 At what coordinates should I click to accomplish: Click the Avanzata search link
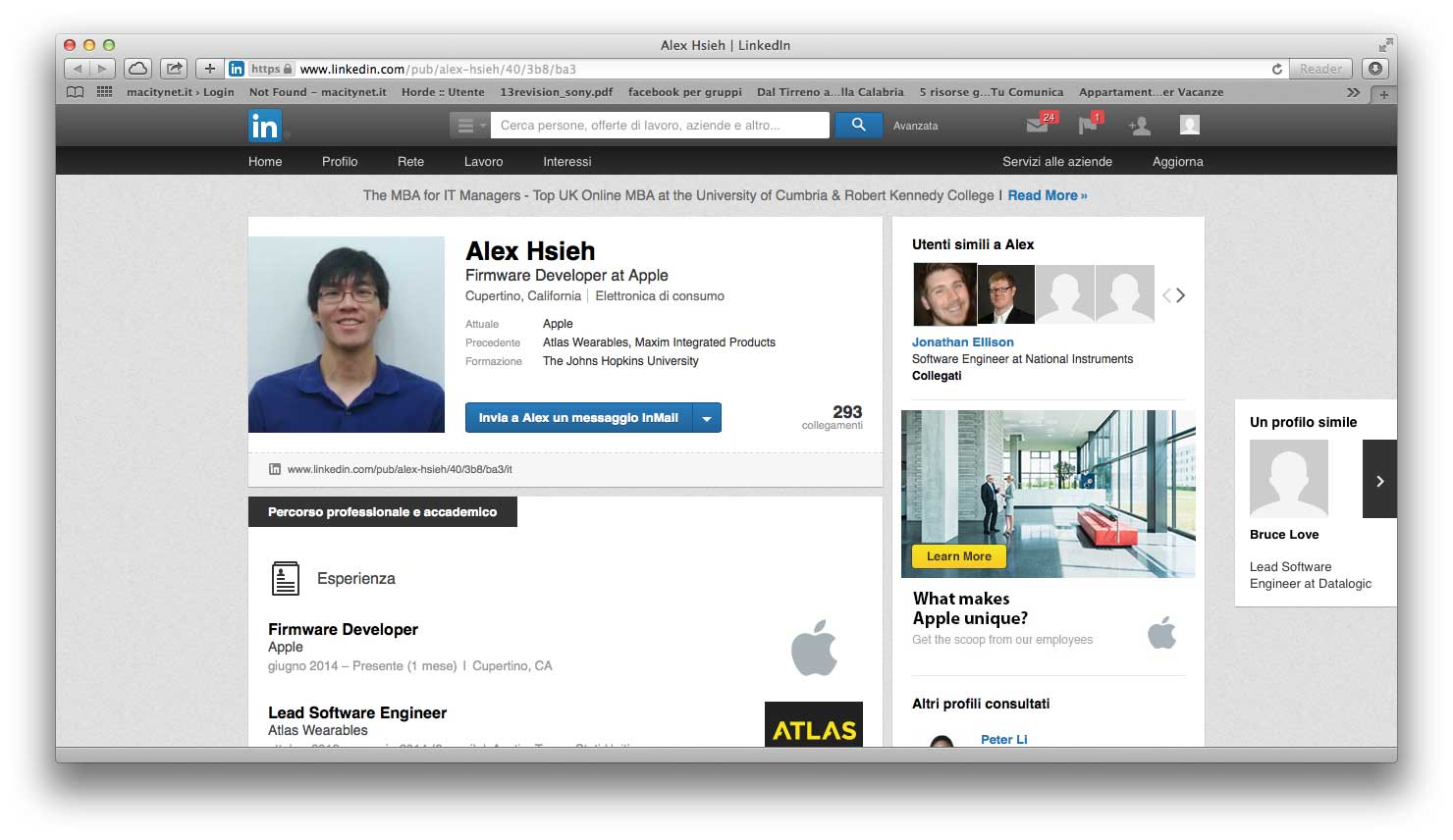(916, 126)
